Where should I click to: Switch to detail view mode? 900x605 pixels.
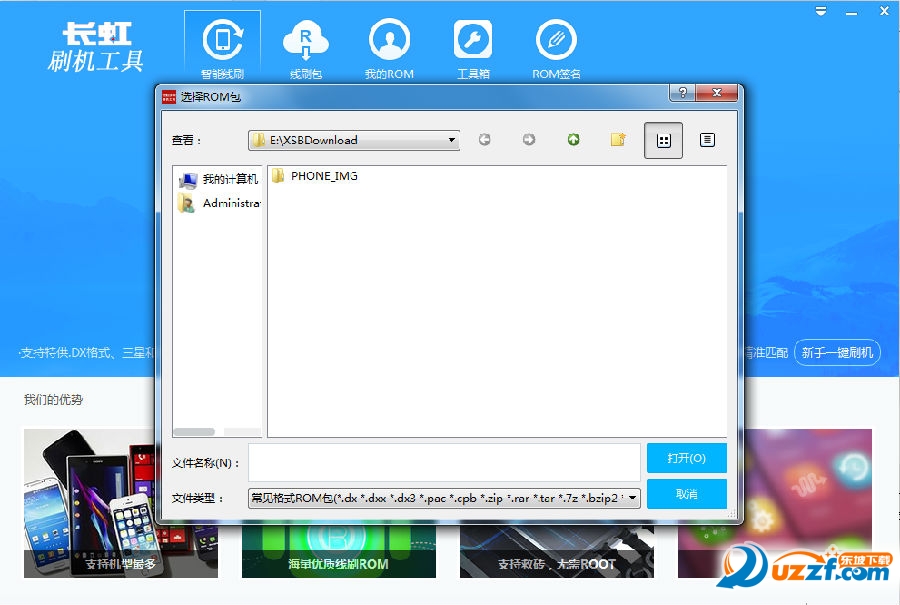[707, 140]
